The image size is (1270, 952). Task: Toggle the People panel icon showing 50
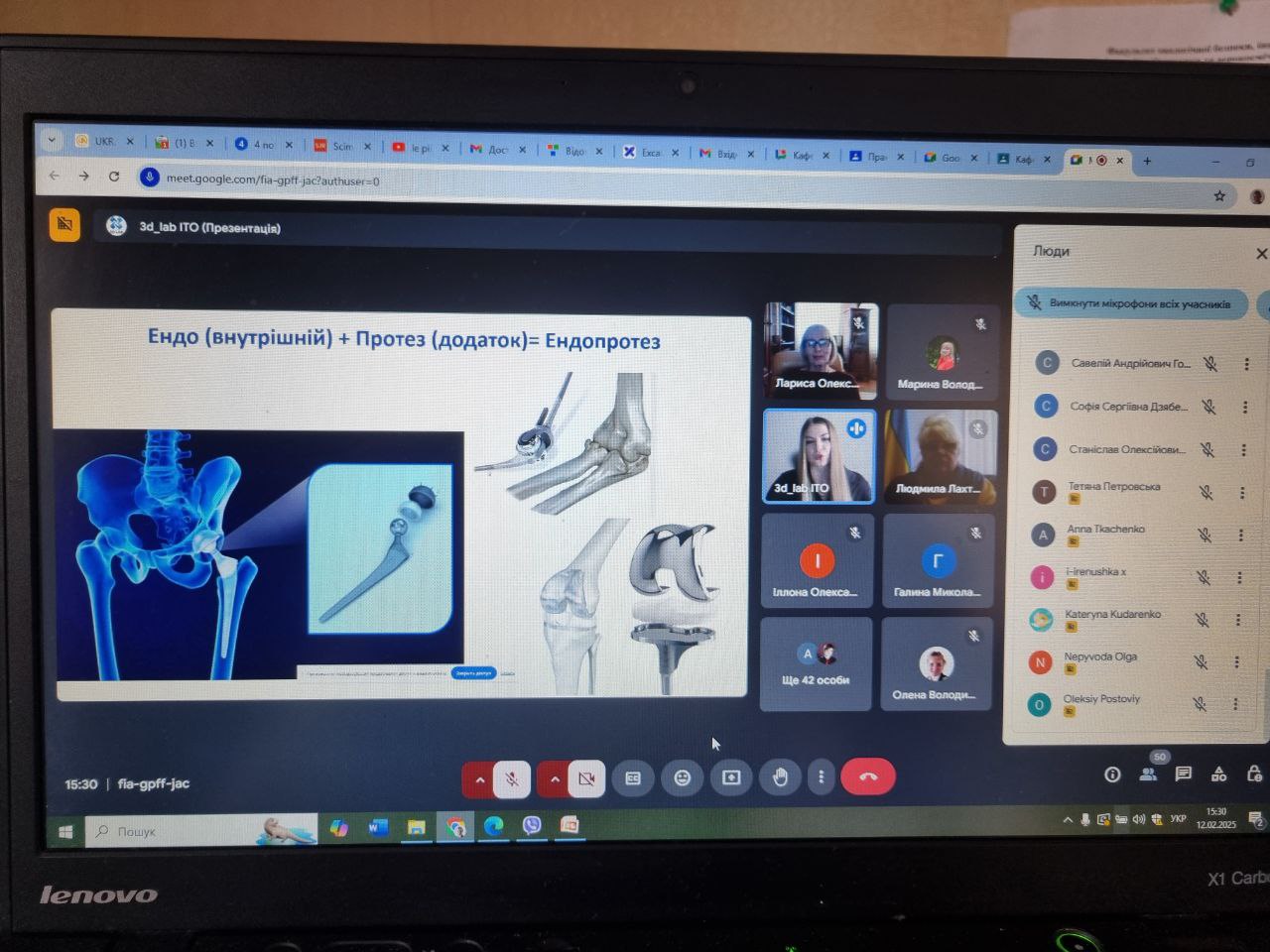tap(1149, 773)
